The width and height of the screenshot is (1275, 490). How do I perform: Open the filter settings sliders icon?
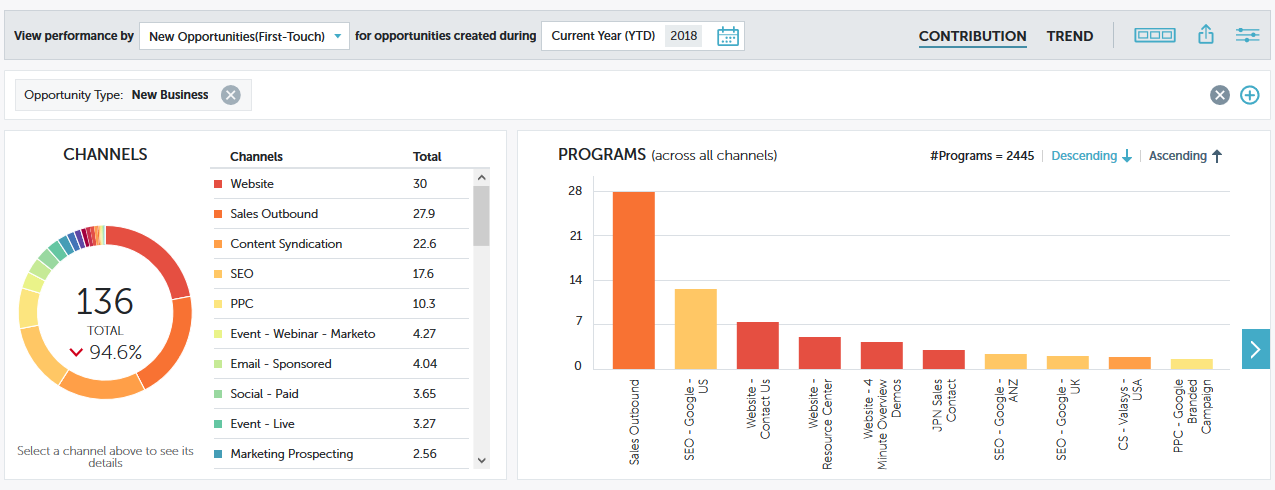pos(1247,35)
